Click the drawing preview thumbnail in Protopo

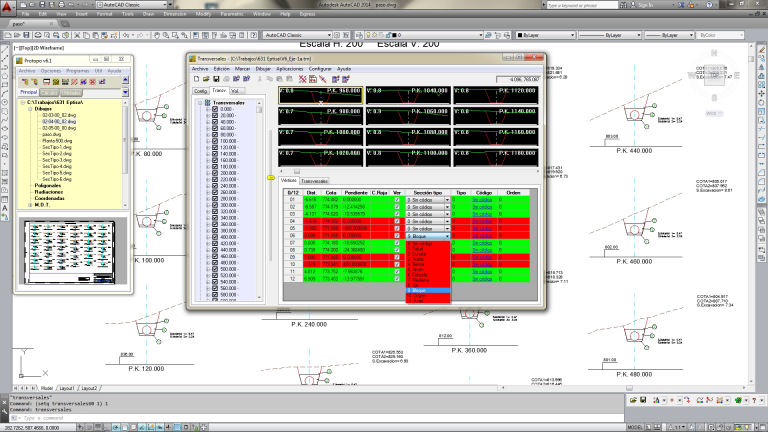coord(72,252)
